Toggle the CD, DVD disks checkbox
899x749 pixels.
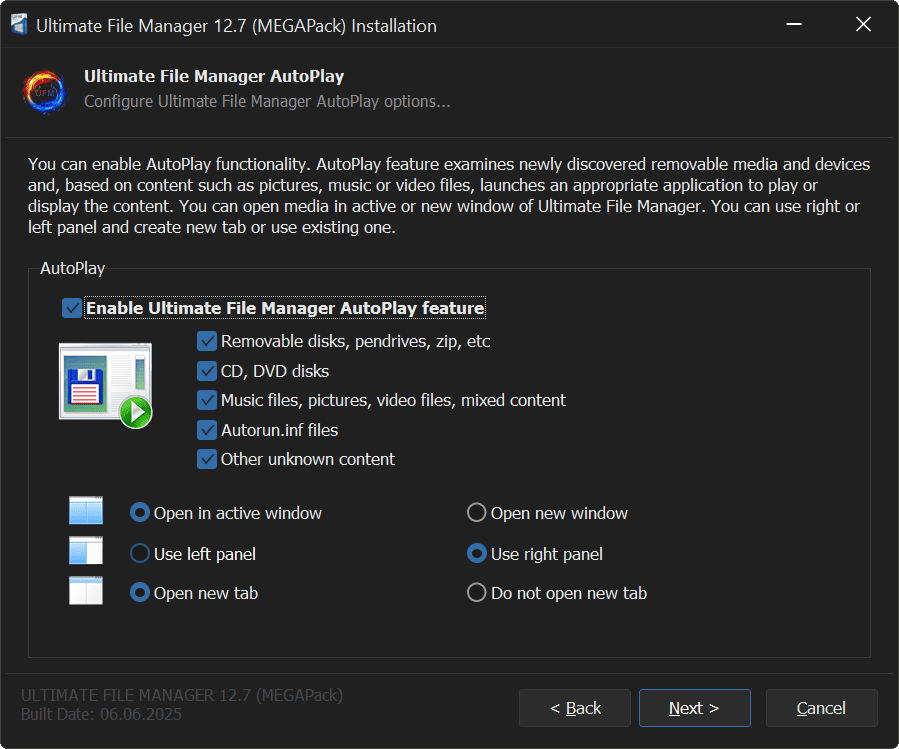coord(207,371)
